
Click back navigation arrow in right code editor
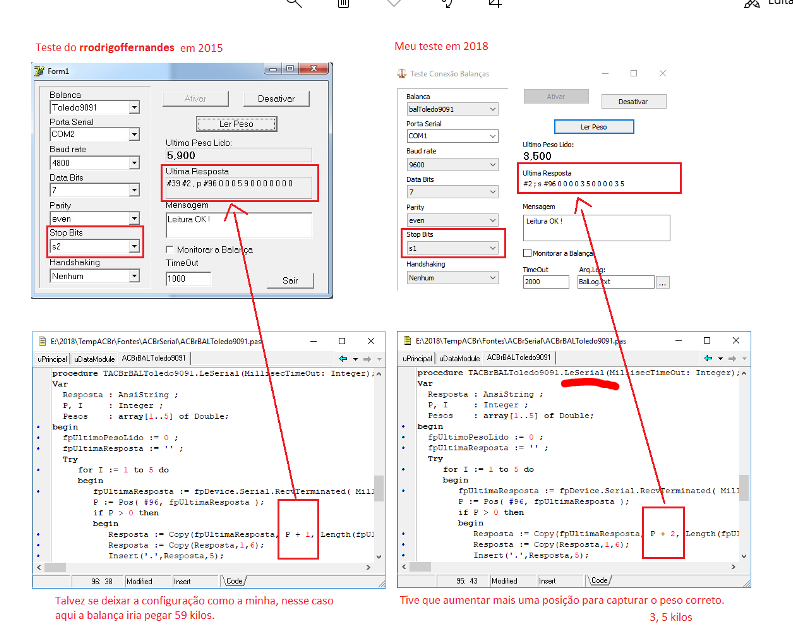(708, 358)
